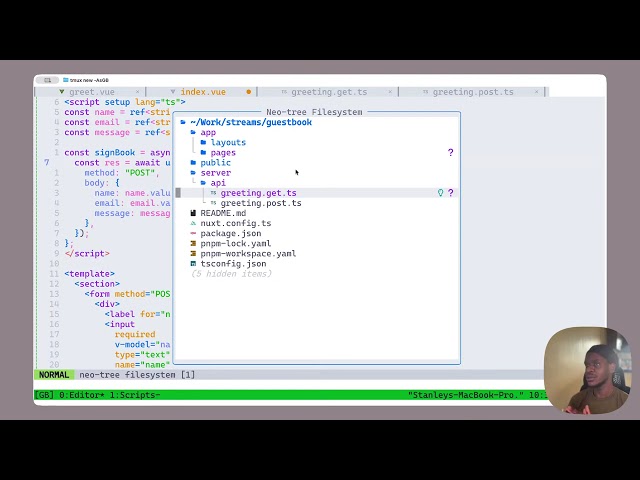
Task: Open pnpm-workspace.yaml in the tree
Action: click(248, 253)
